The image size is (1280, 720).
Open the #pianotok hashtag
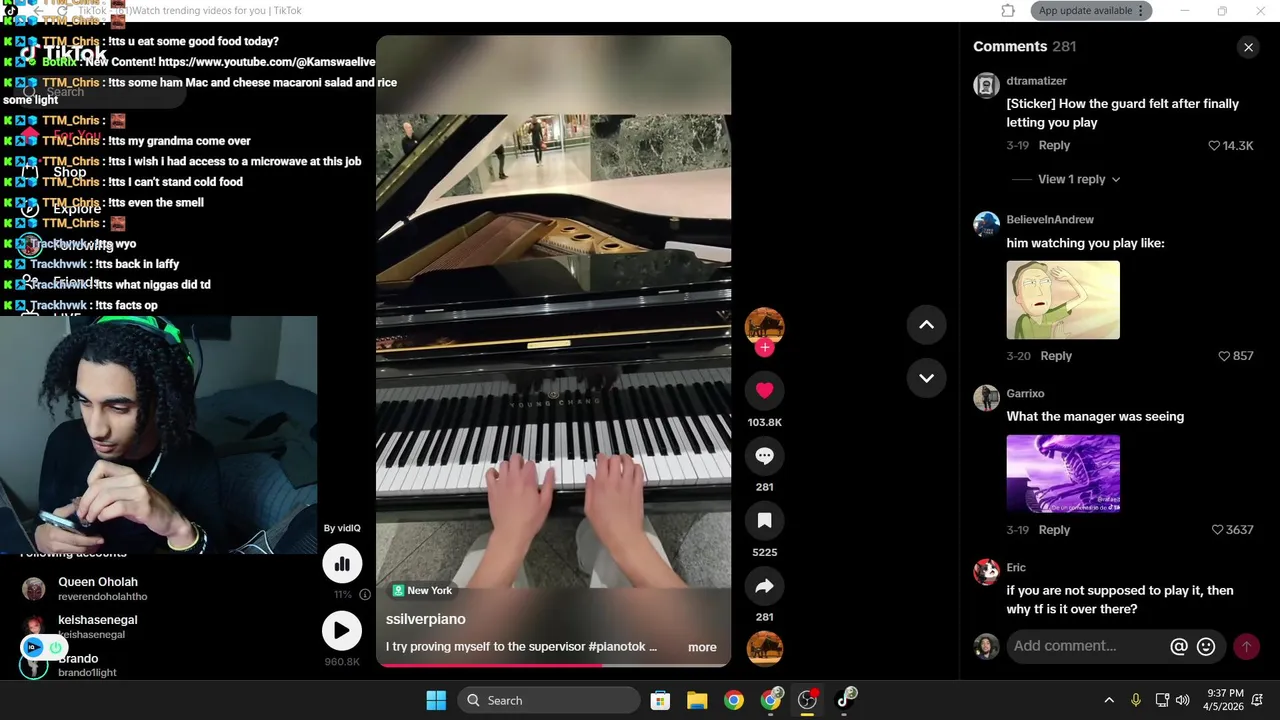(617, 647)
